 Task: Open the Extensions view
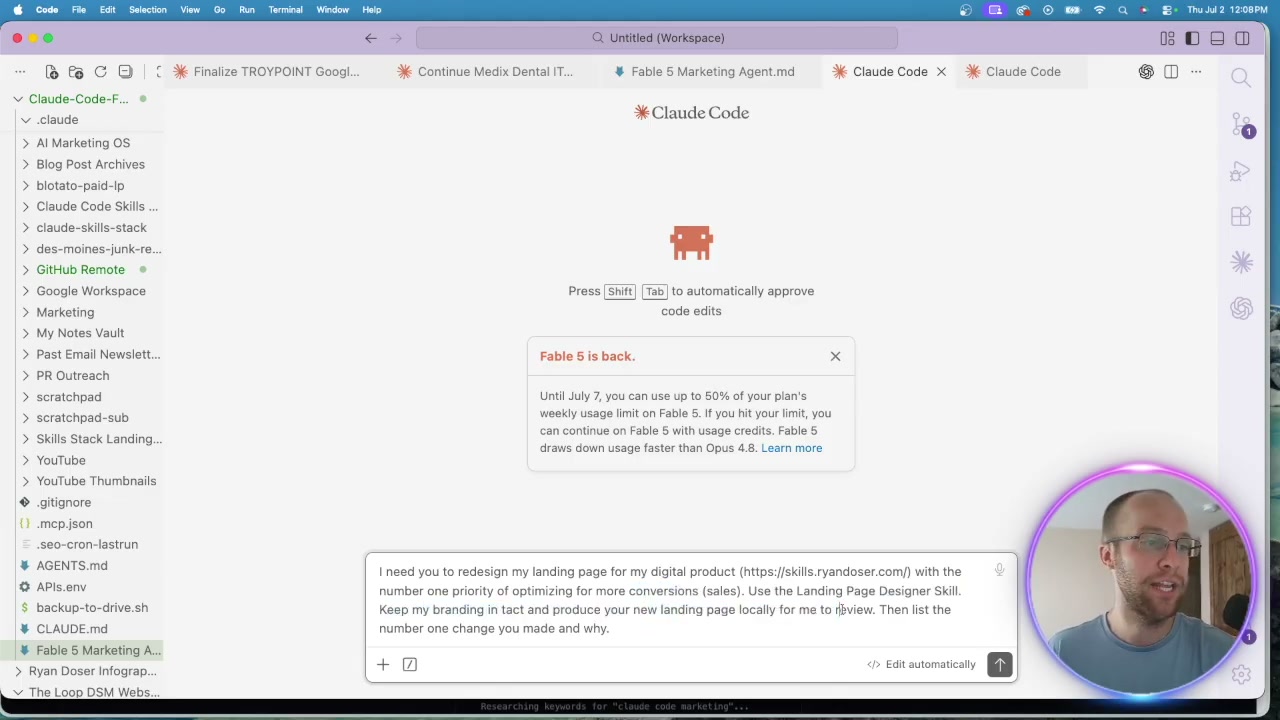click(1241, 217)
